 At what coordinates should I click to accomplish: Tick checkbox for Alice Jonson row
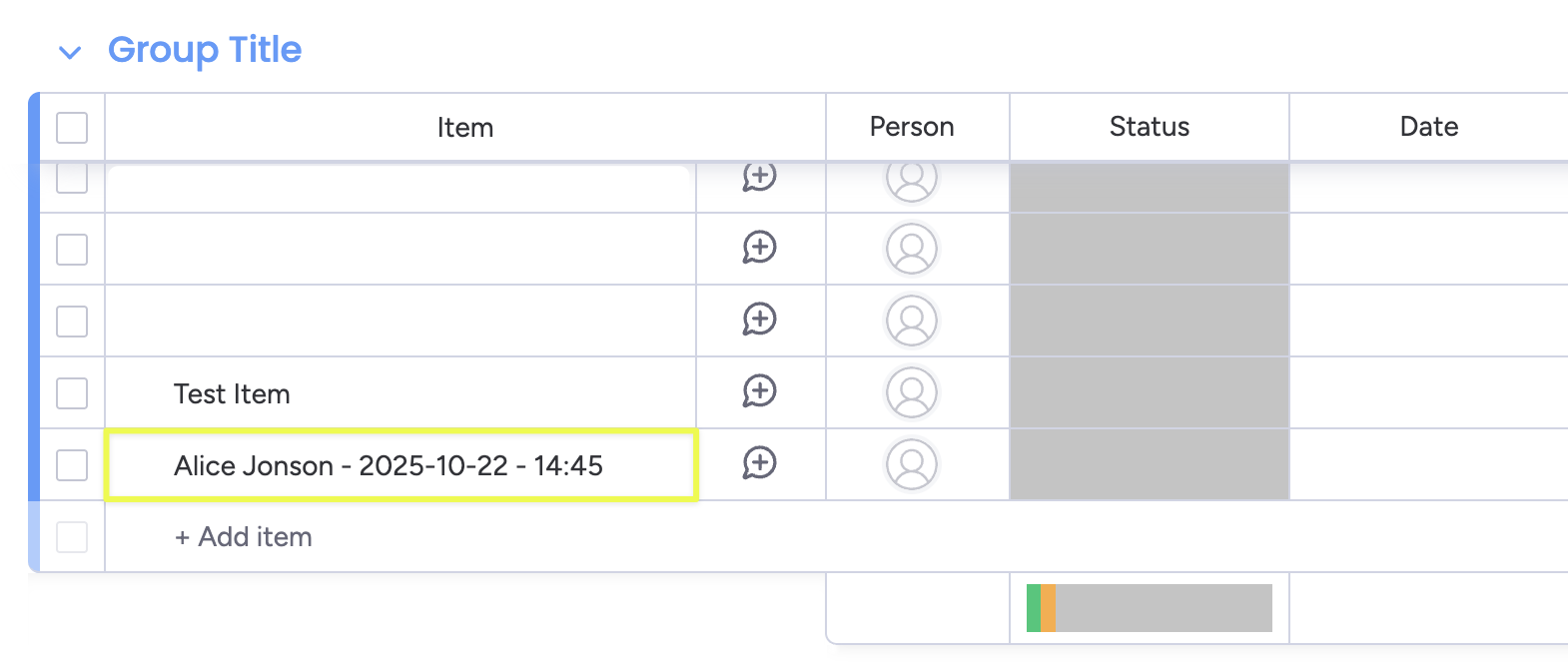[x=72, y=465]
